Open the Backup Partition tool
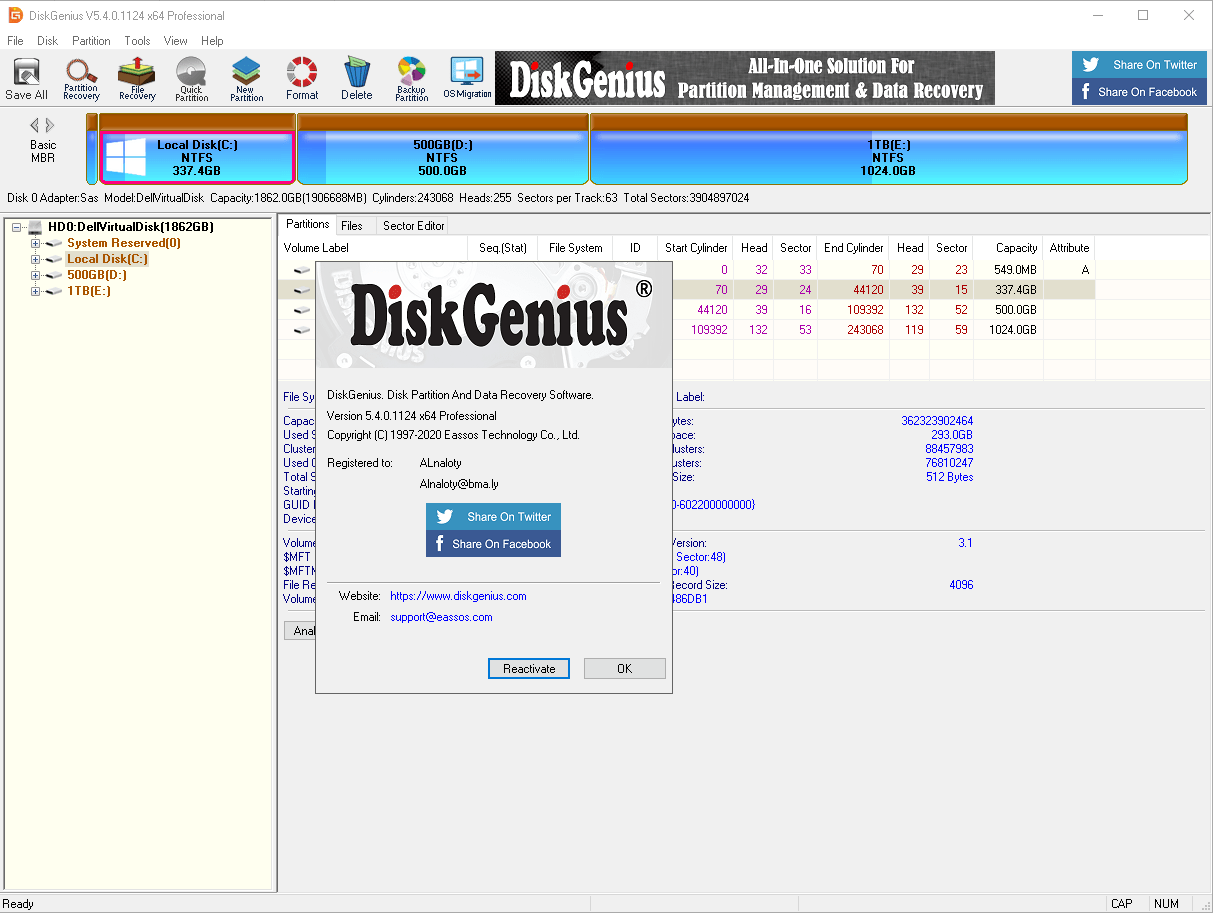Image resolution: width=1215 pixels, height=915 pixels. [x=411, y=79]
